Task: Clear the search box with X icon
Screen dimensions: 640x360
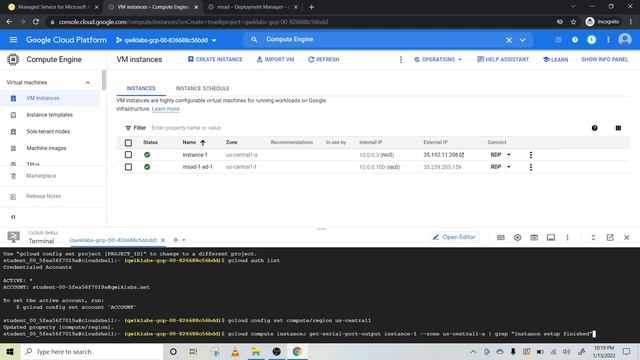Action: 509,40
